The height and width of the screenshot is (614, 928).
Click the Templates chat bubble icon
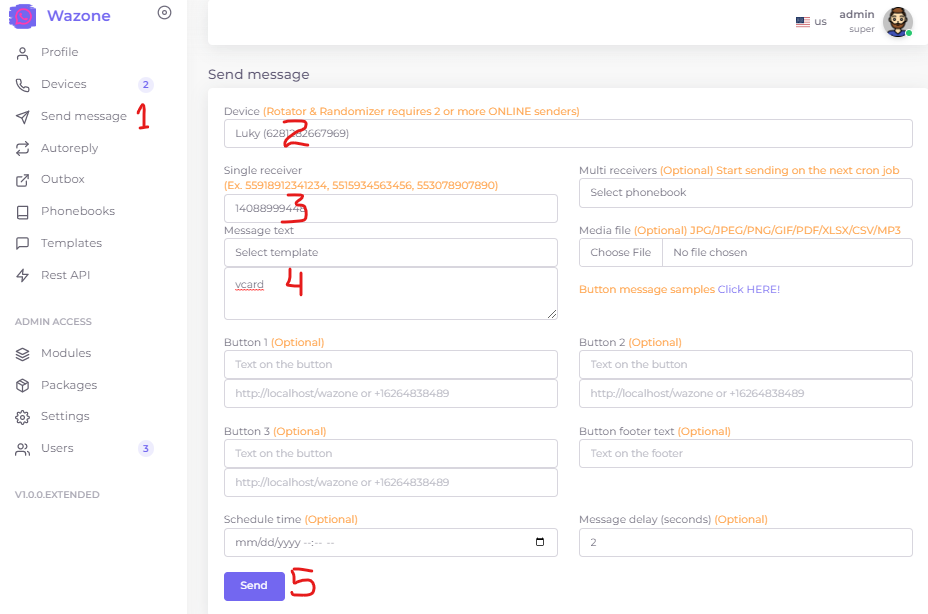pyautogui.click(x=22, y=244)
